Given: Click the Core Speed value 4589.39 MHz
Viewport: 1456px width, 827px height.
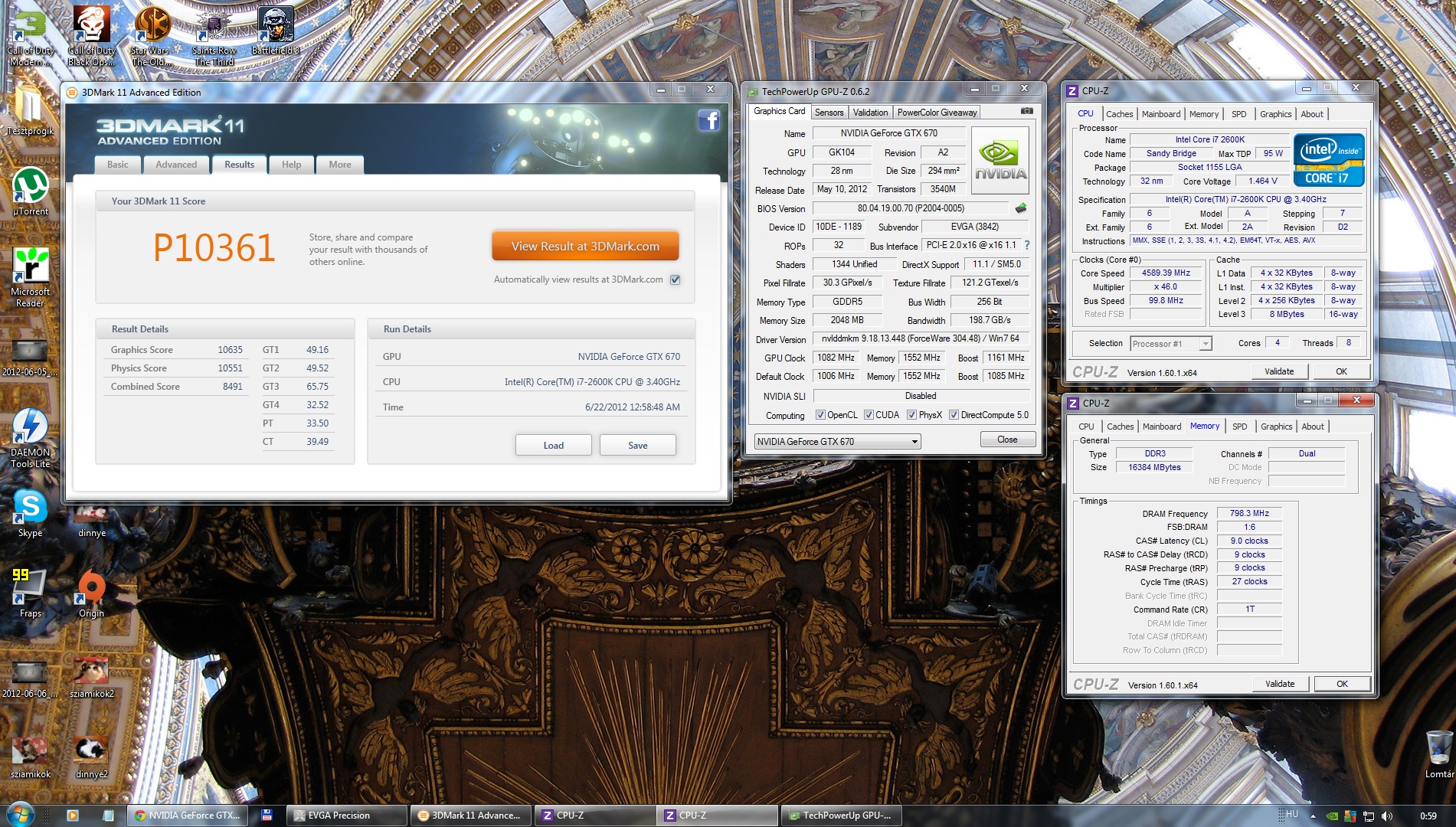Looking at the screenshot, I should (x=1166, y=273).
